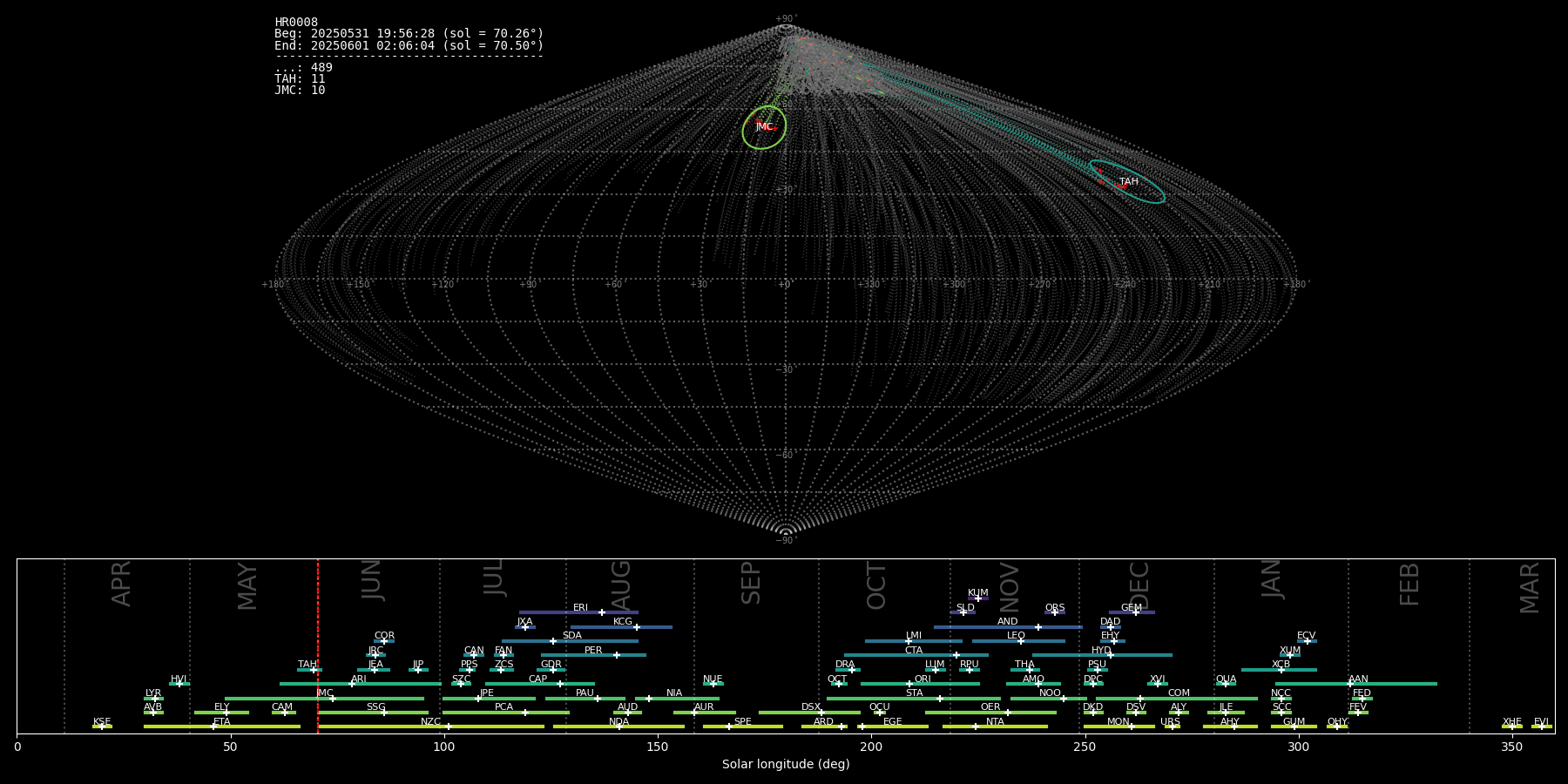The width and height of the screenshot is (1568, 784).
Task: Click the NTA shower bar in timeline
Action: [x=995, y=727]
